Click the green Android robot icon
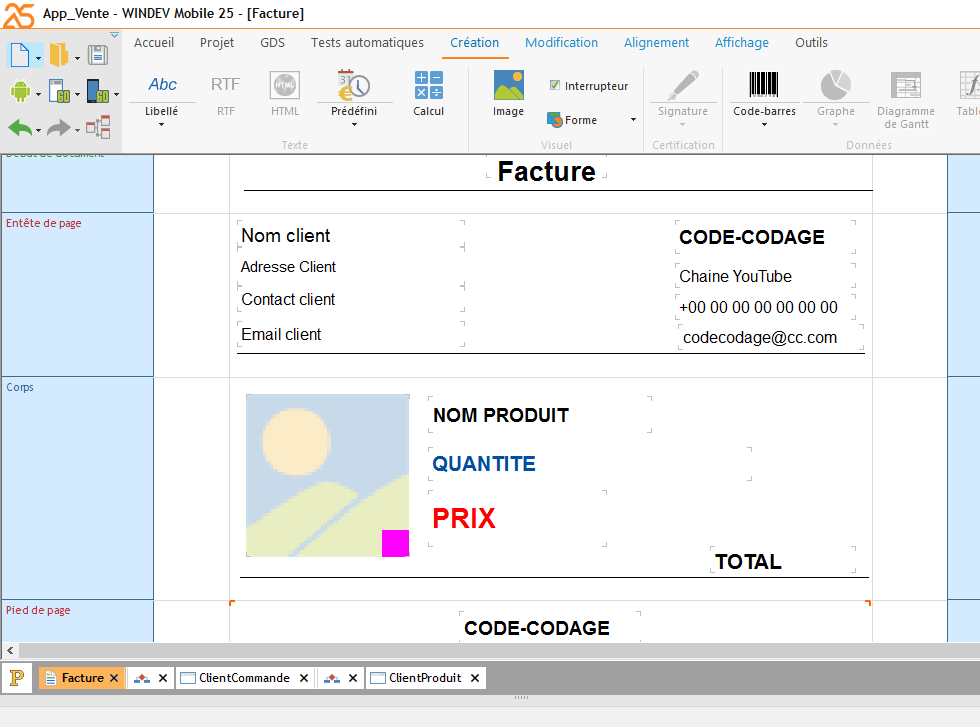 (20, 92)
